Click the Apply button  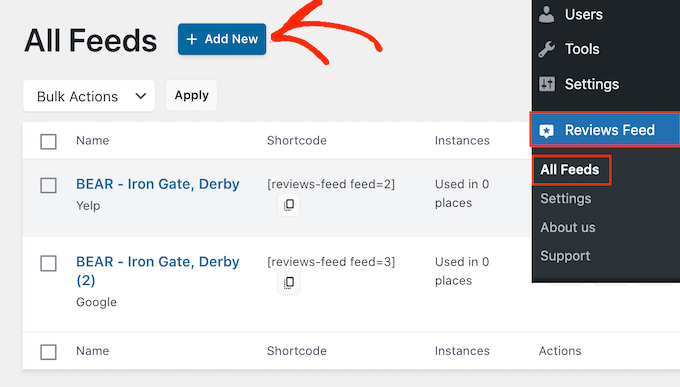point(191,95)
